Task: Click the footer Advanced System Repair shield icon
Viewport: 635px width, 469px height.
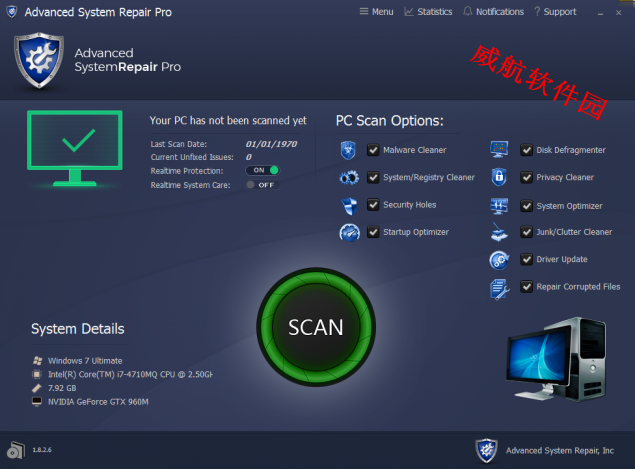Action: 486,450
